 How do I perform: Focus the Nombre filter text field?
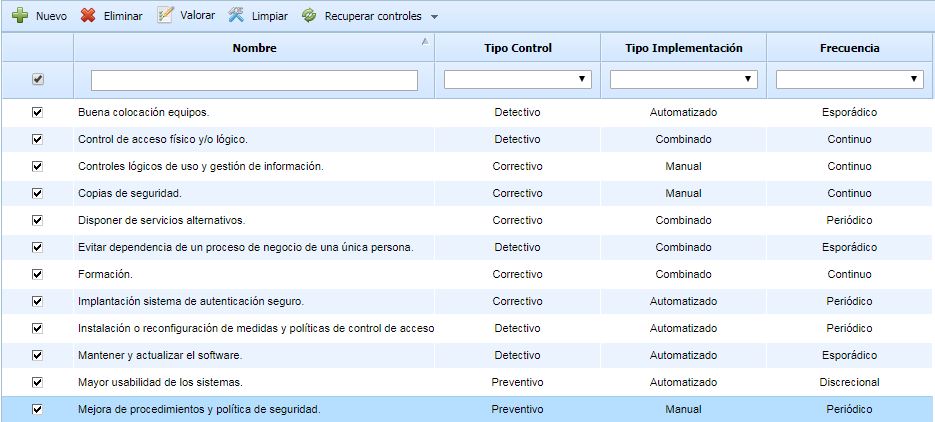(x=254, y=79)
